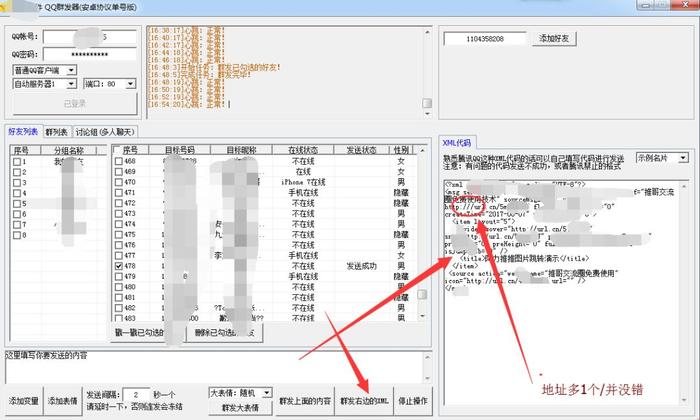This screenshot has height=420, width=700.
Task: Open the 普通QQ客户端 dropdown
Action: coord(44,70)
